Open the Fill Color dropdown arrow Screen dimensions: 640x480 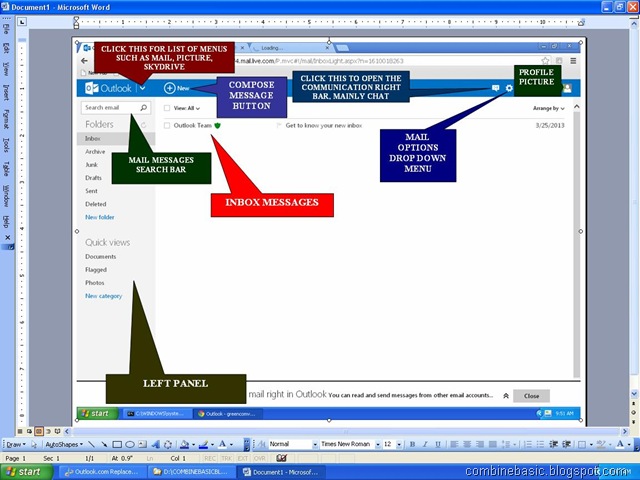[193, 444]
